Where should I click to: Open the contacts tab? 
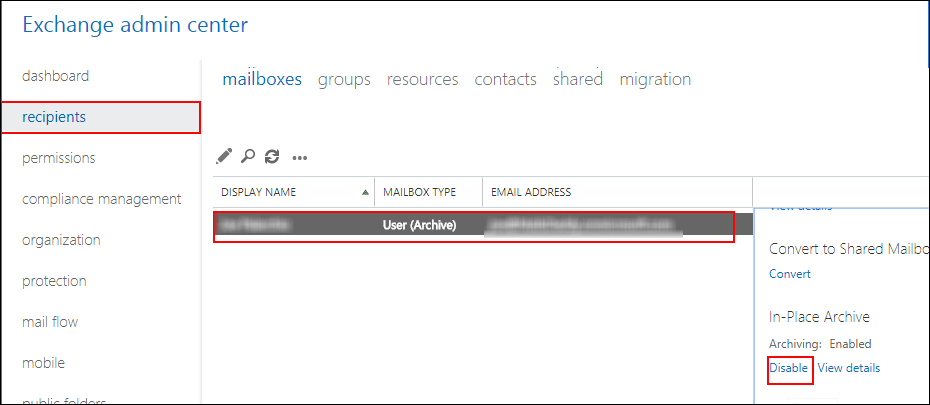tap(505, 79)
